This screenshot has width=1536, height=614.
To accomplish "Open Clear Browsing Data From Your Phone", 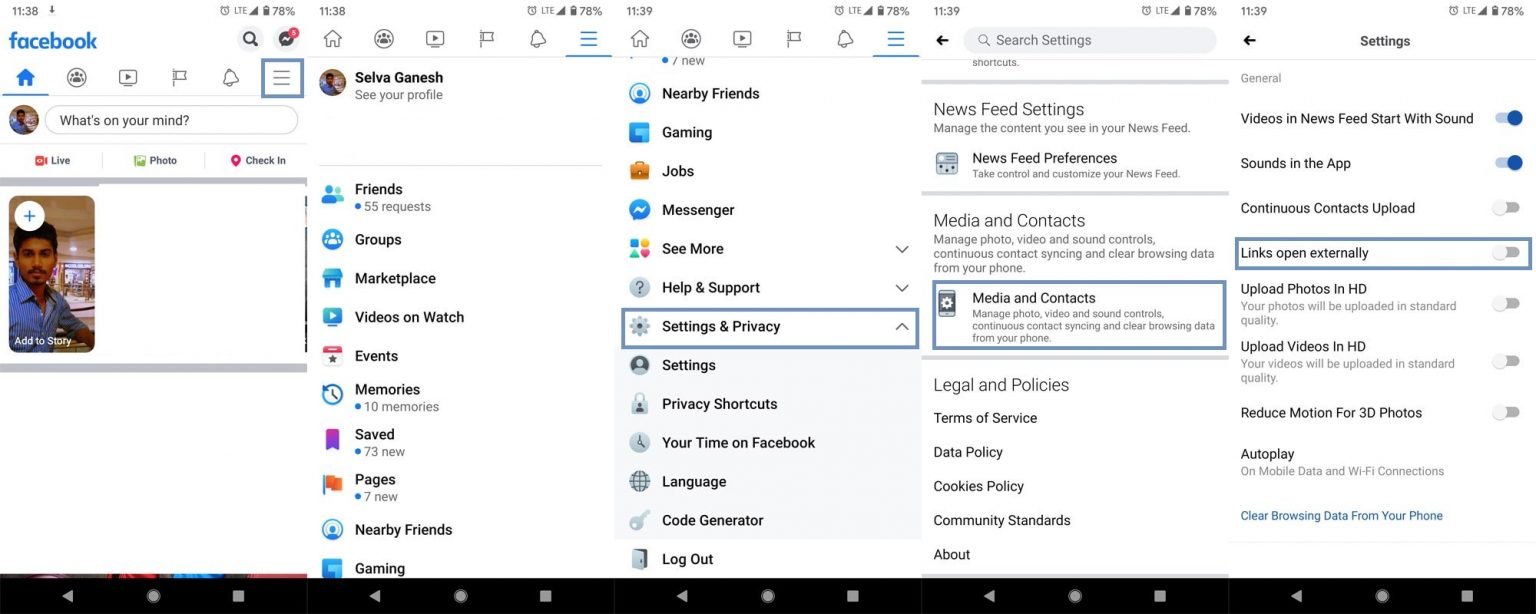I will (x=1342, y=515).
